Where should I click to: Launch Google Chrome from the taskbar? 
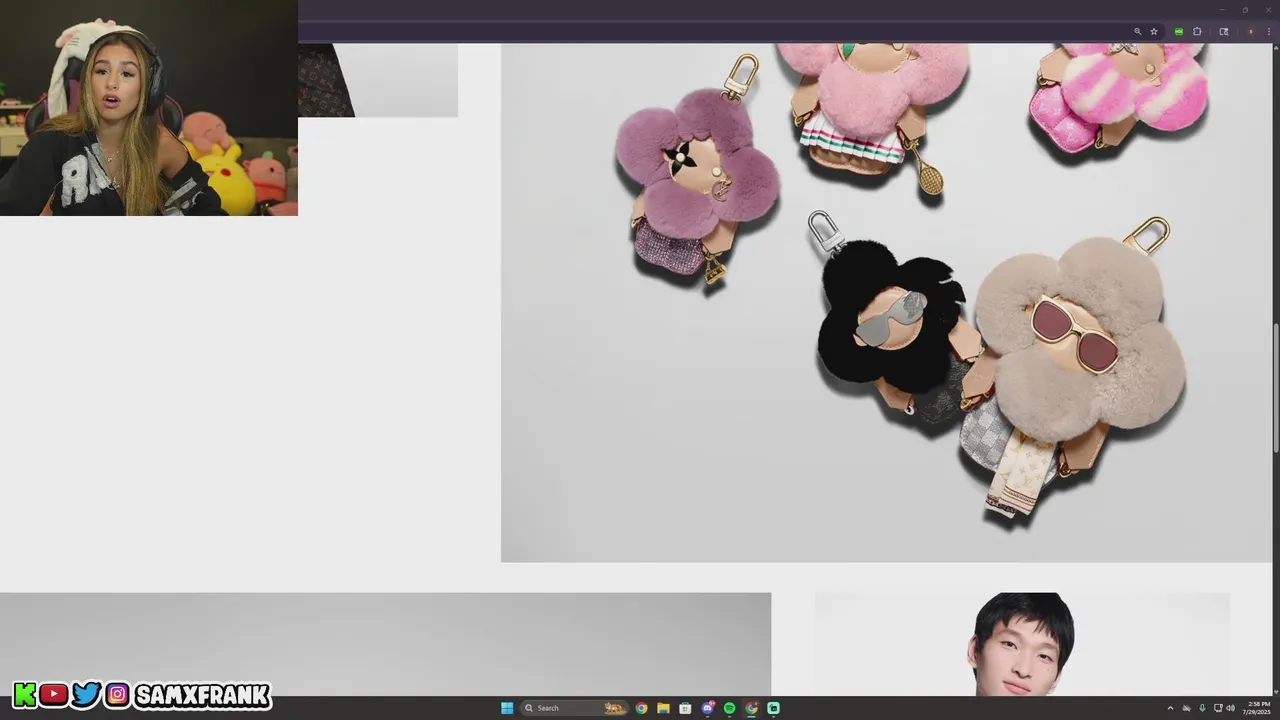(x=641, y=708)
